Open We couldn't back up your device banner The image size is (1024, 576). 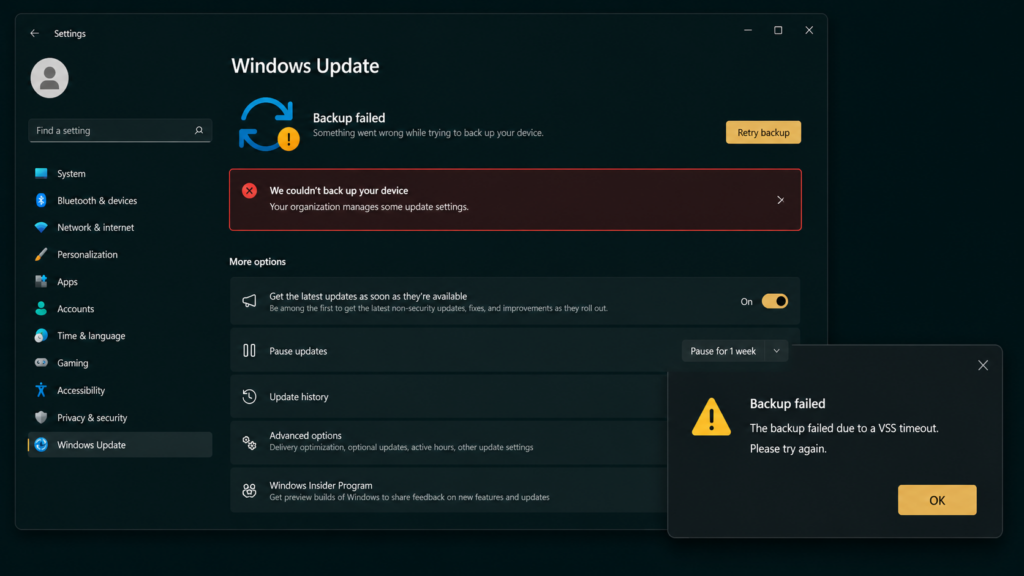click(515, 199)
